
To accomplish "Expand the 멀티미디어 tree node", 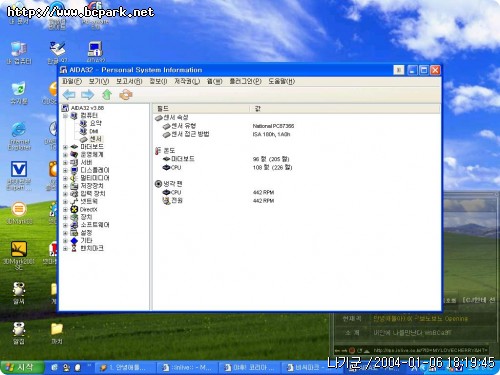I will click(x=65, y=178).
